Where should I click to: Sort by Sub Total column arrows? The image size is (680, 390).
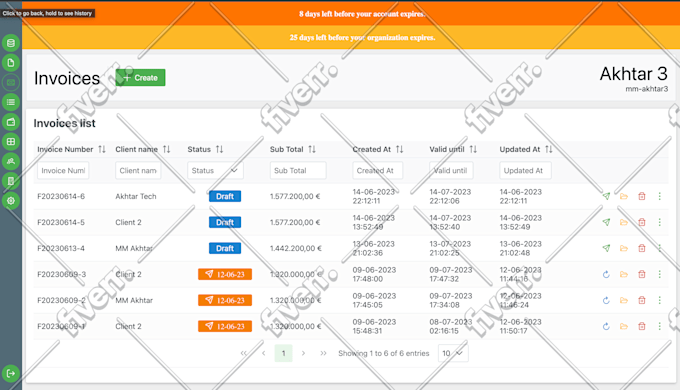pyautogui.click(x=312, y=149)
